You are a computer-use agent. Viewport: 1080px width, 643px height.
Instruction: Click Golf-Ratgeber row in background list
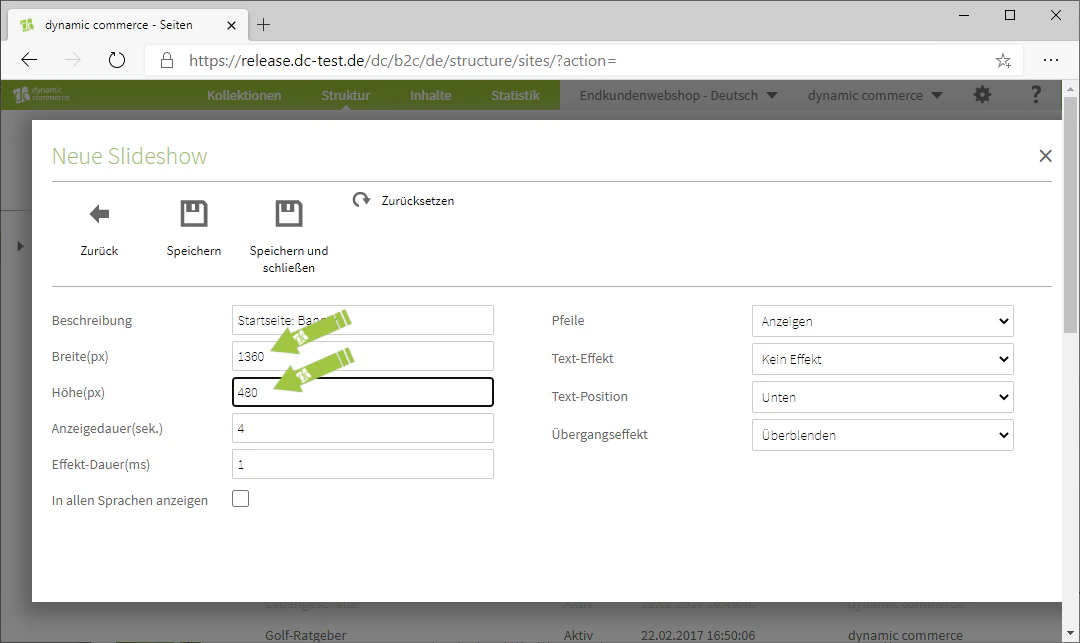[306, 635]
